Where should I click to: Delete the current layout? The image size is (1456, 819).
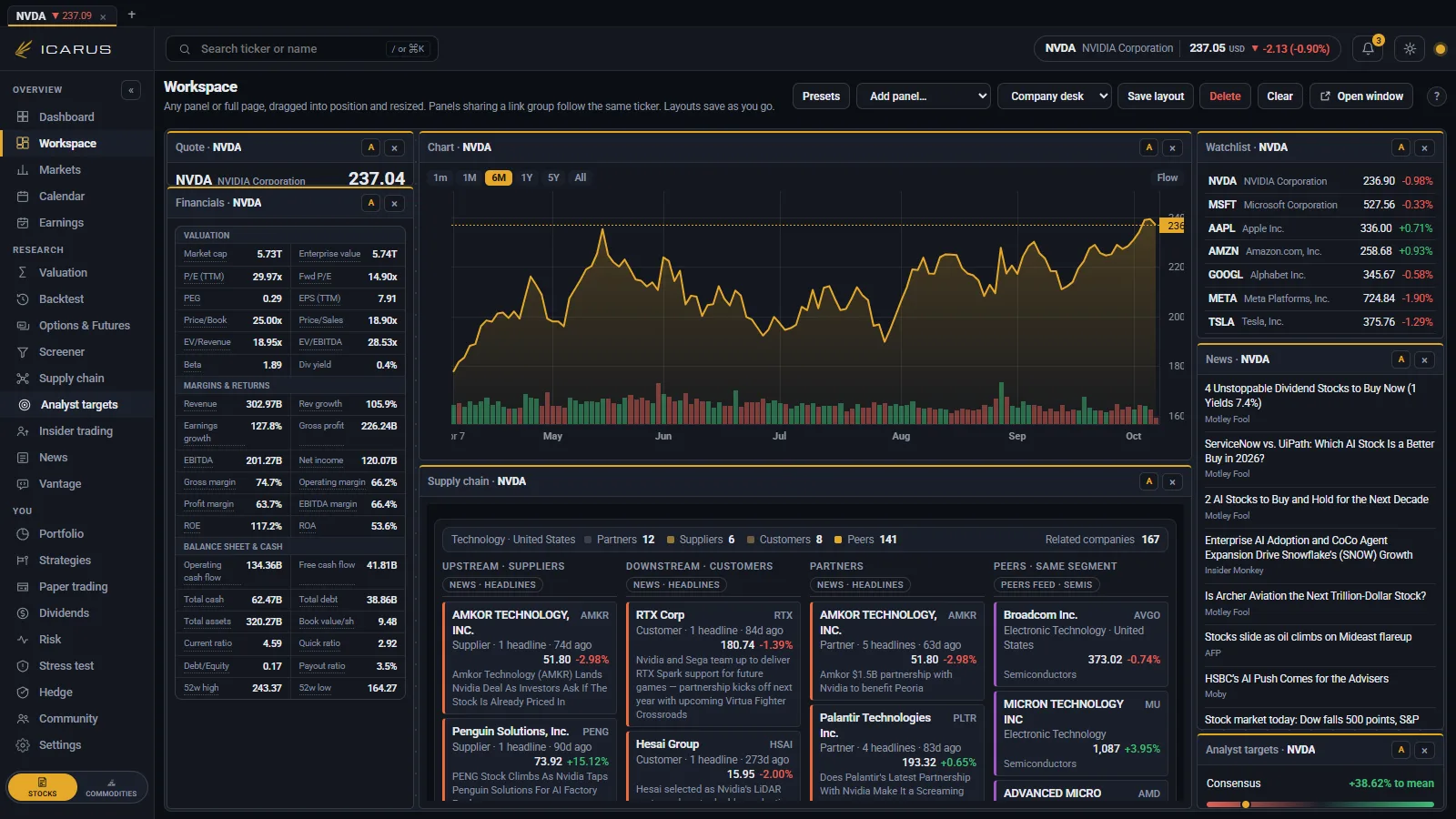[x=1225, y=96]
